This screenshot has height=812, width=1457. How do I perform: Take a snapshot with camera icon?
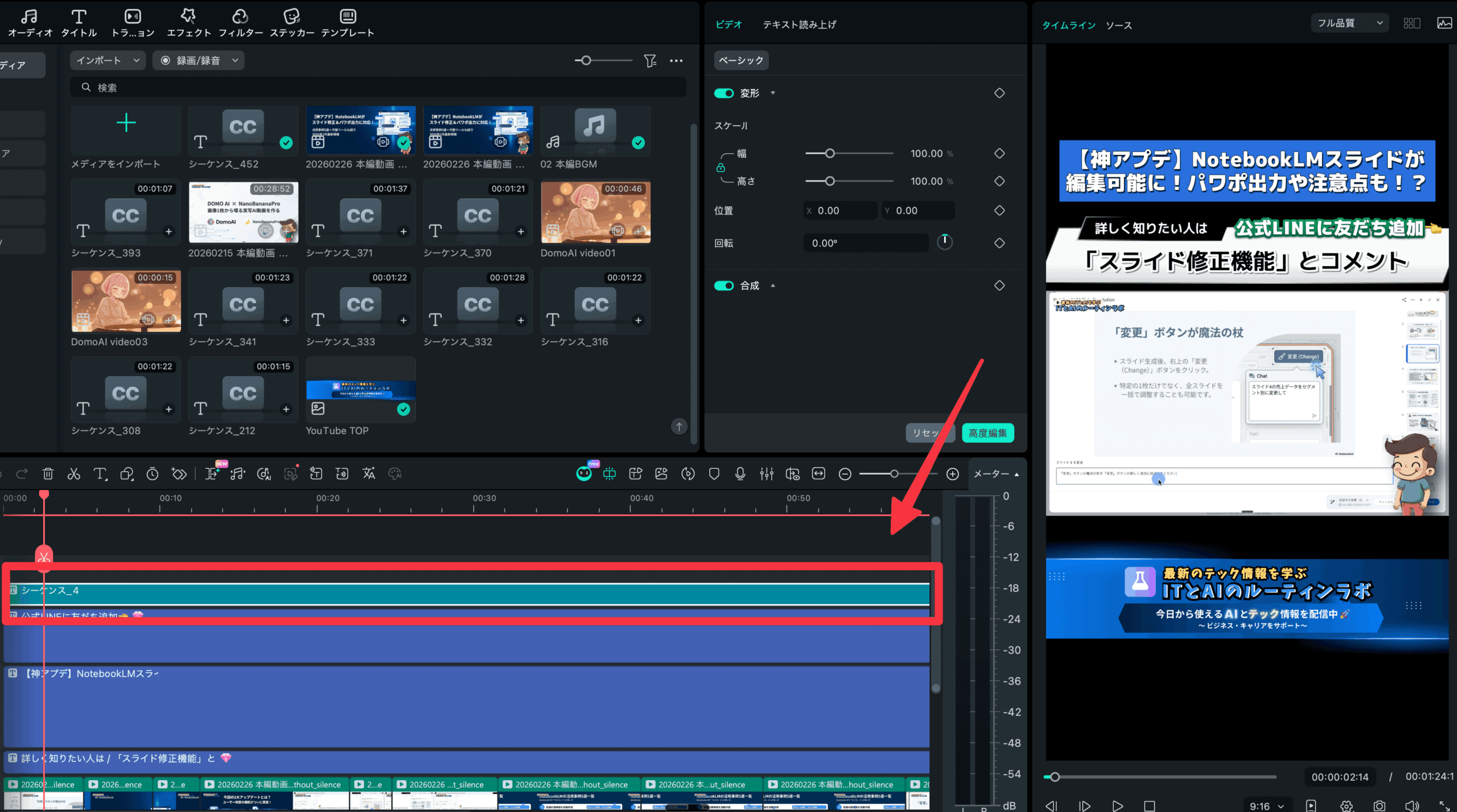1379,805
